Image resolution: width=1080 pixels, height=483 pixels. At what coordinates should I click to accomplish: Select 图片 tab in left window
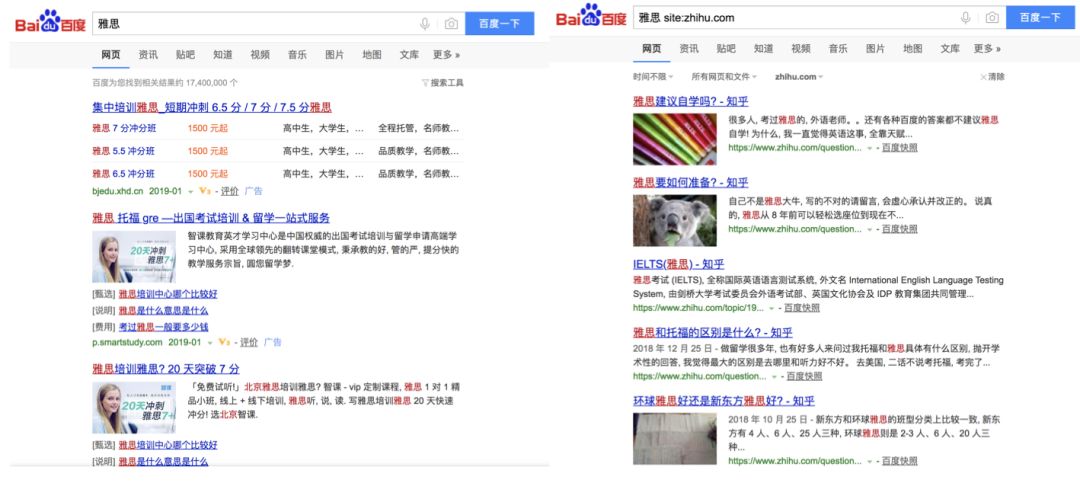pyautogui.click(x=335, y=54)
